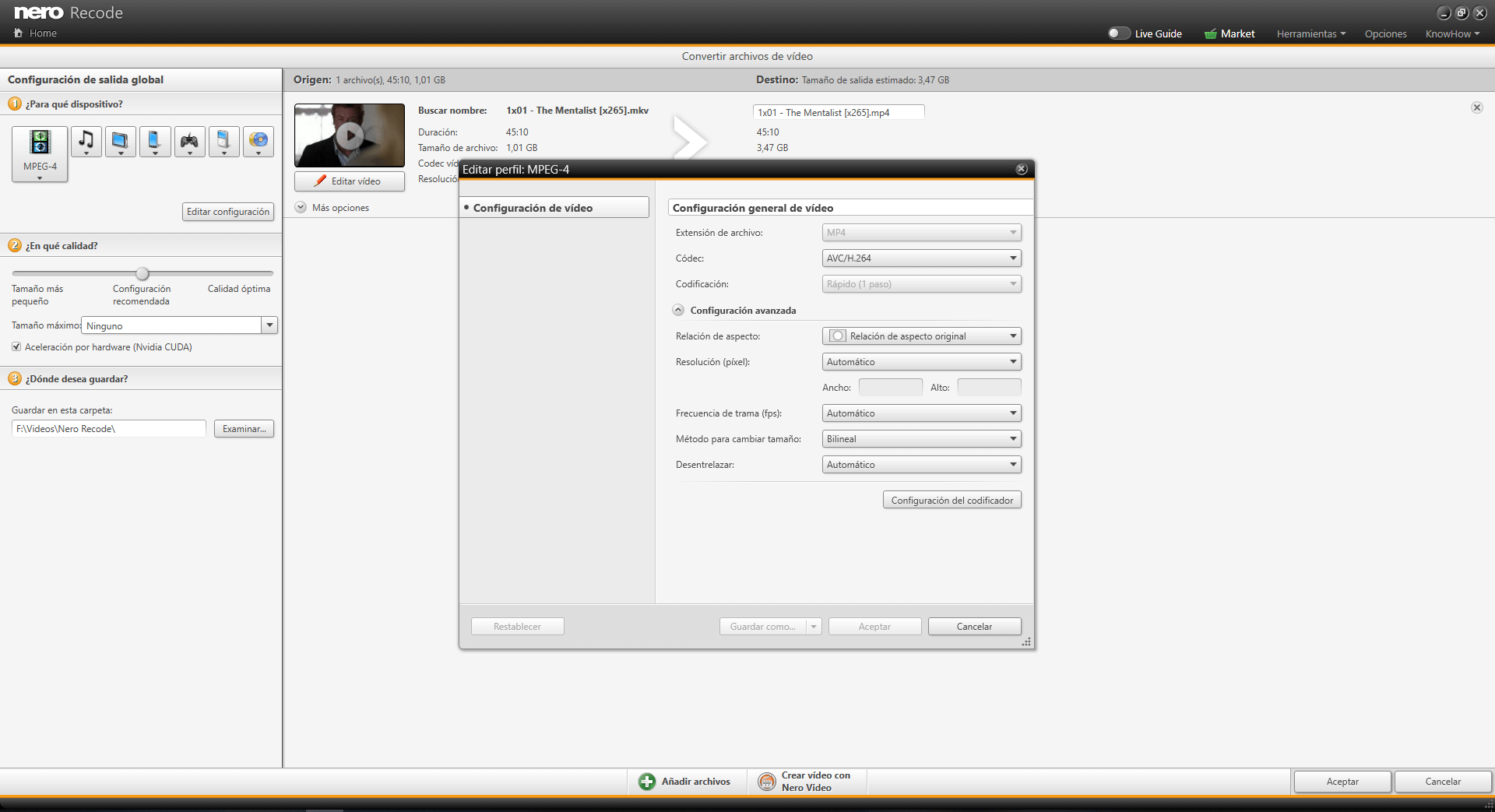Click the quality slider handle
The image size is (1495, 812).
tap(142, 273)
